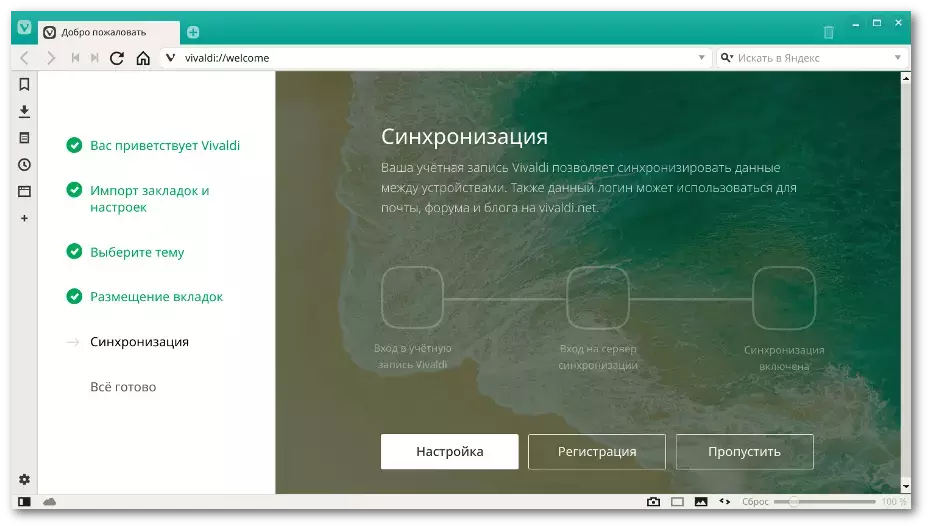Viewport: 930px width, 528px height.
Task: Select the Добро пожаловать tab
Action: (x=109, y=32)
